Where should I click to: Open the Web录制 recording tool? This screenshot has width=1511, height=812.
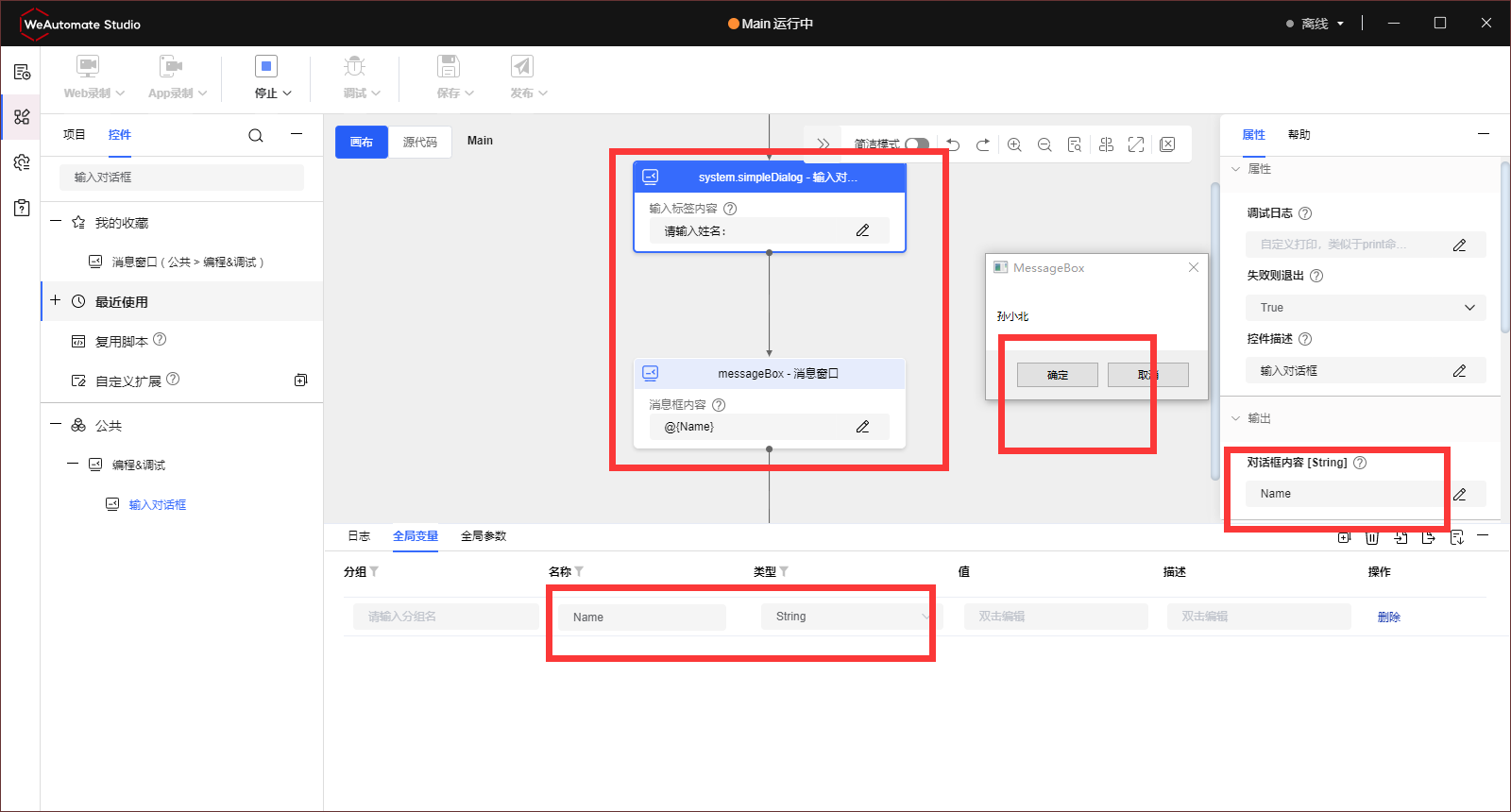coord(93,77)
